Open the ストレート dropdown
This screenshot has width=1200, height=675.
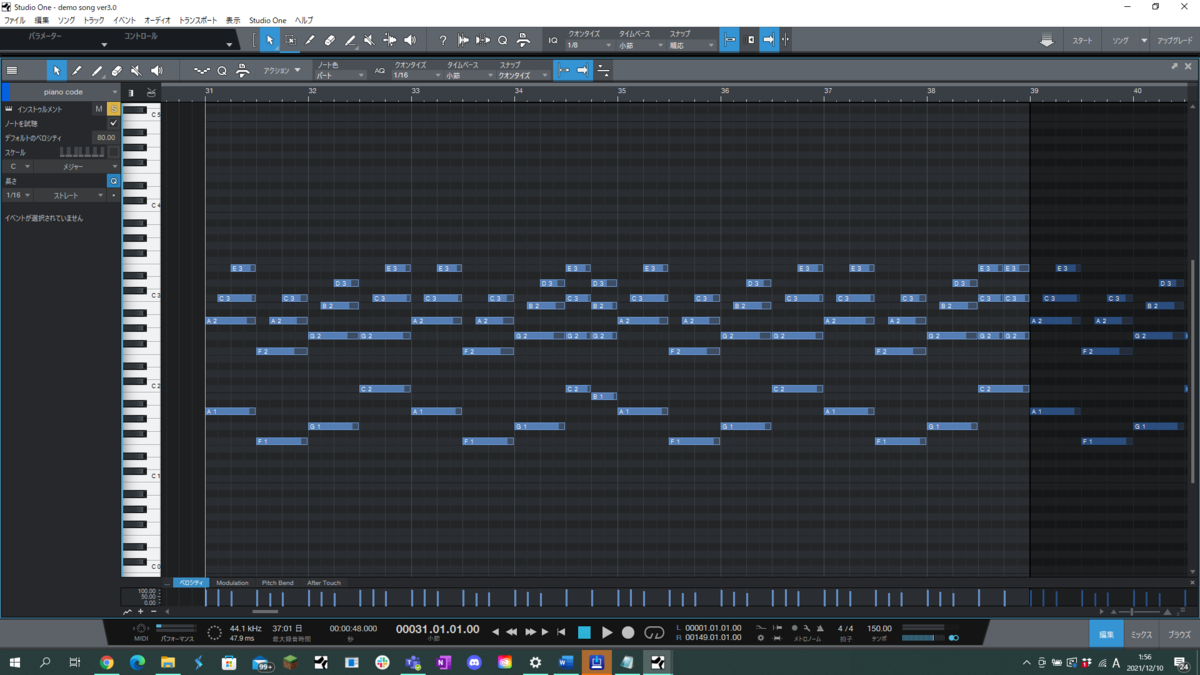[71, 196]
